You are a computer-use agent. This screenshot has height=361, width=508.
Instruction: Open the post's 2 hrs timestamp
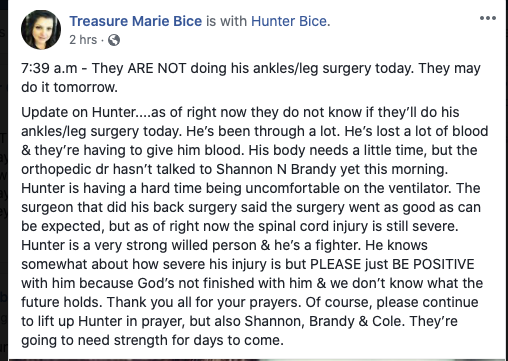[83, 40]
